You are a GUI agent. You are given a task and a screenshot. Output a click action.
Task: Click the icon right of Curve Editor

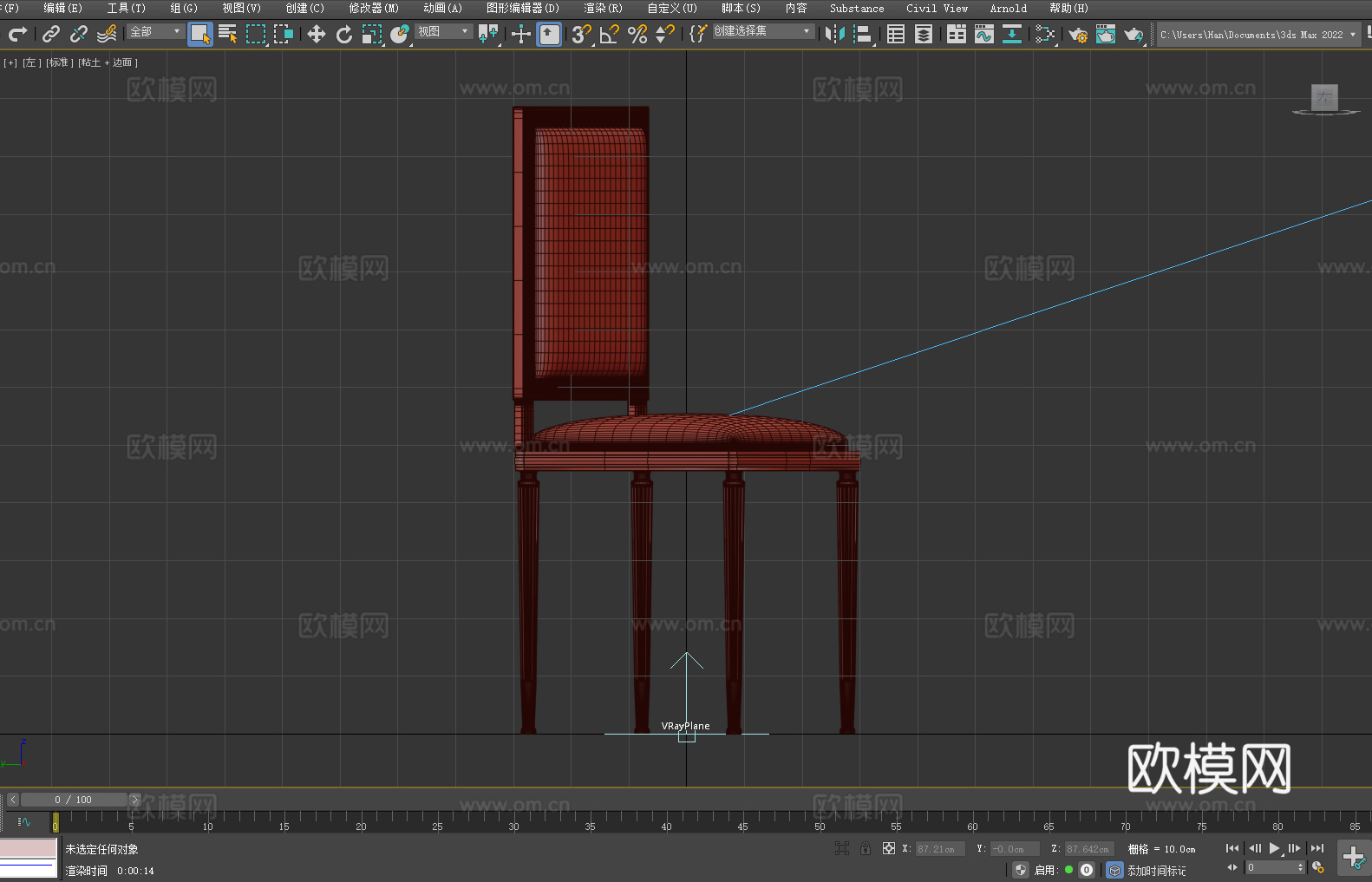(1012, 34)
